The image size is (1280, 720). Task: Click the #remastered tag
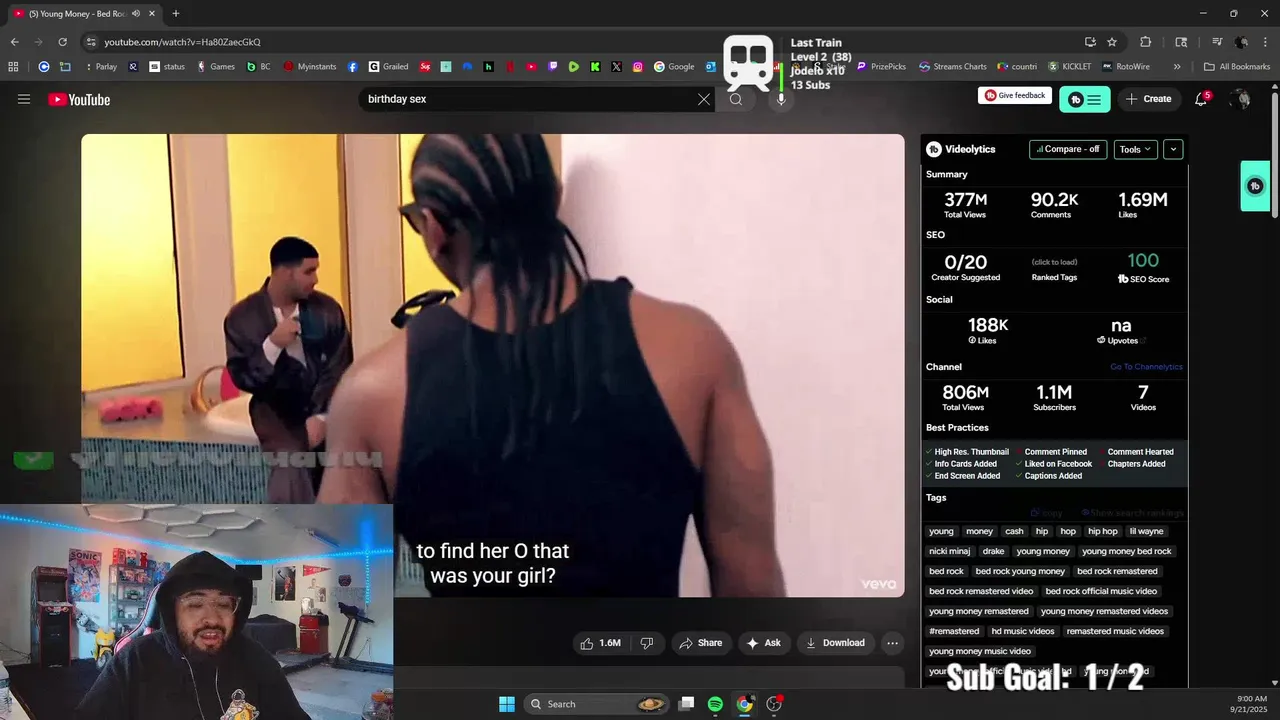(x=954, y=631)
